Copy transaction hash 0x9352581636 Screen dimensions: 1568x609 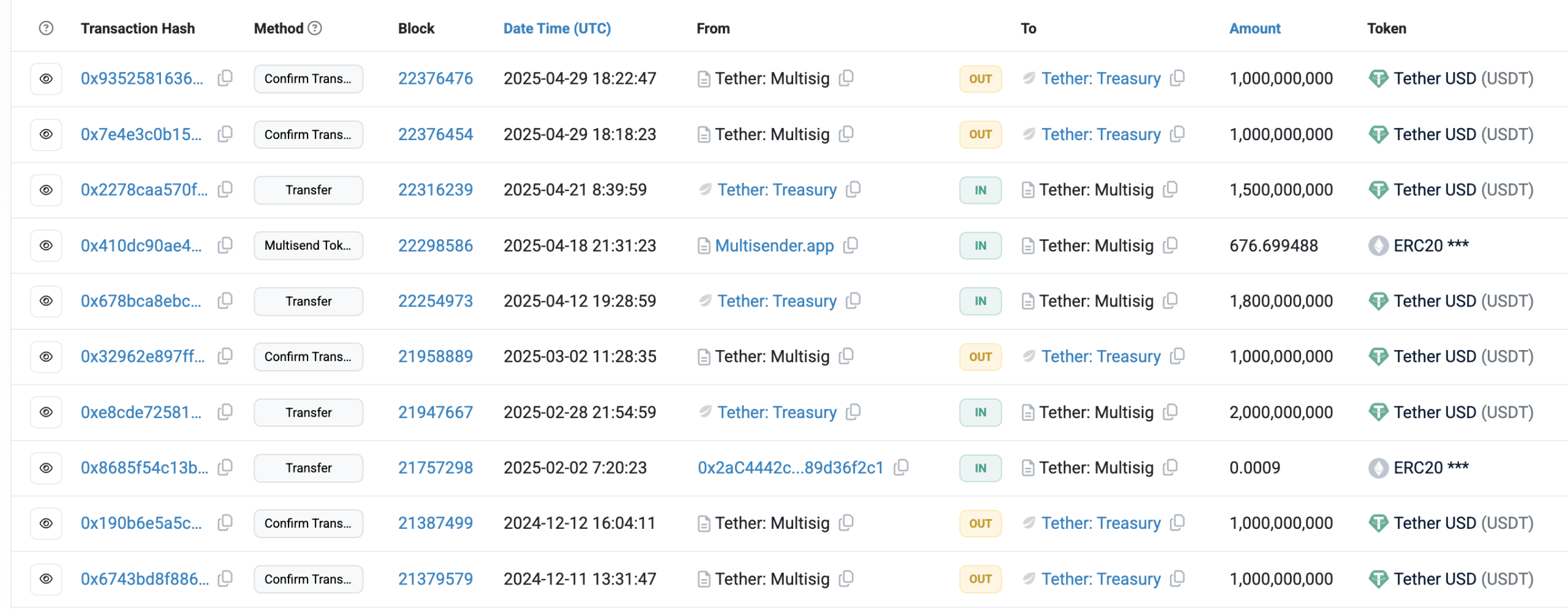click(x=225, y=78)
